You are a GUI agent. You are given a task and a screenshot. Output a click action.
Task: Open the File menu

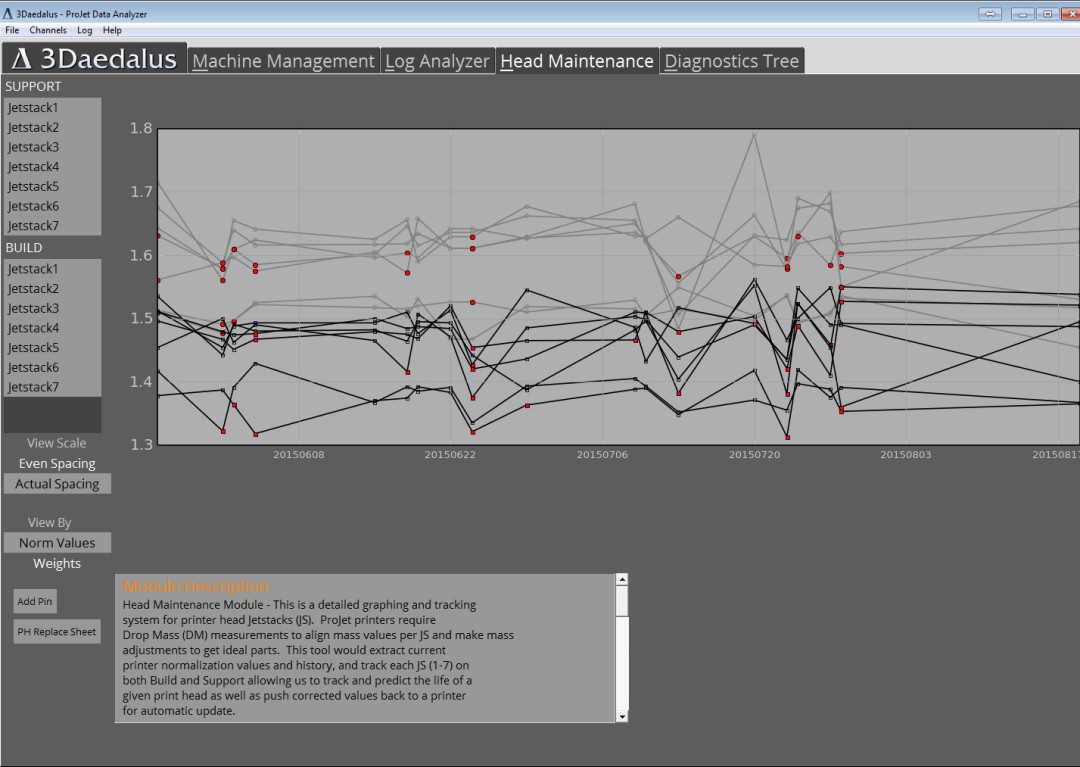tap(12, 30)
